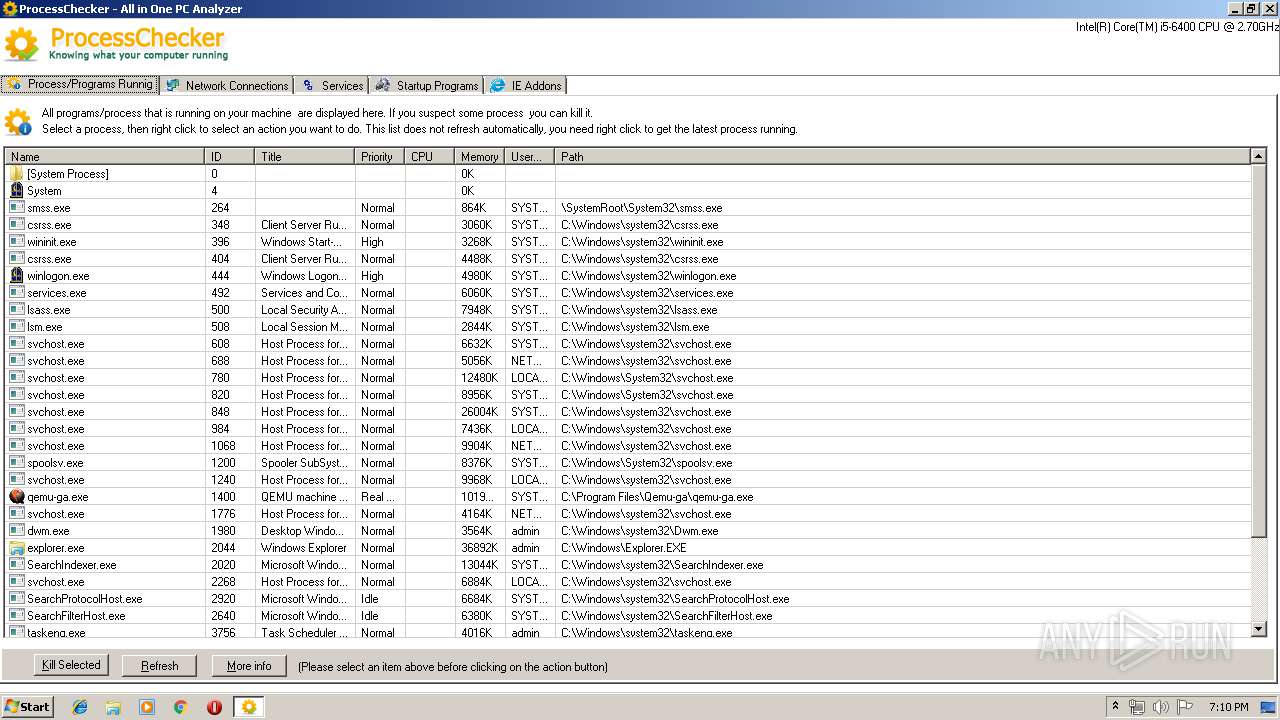Select the dwm.exe process icon

[x=16, y=531]
